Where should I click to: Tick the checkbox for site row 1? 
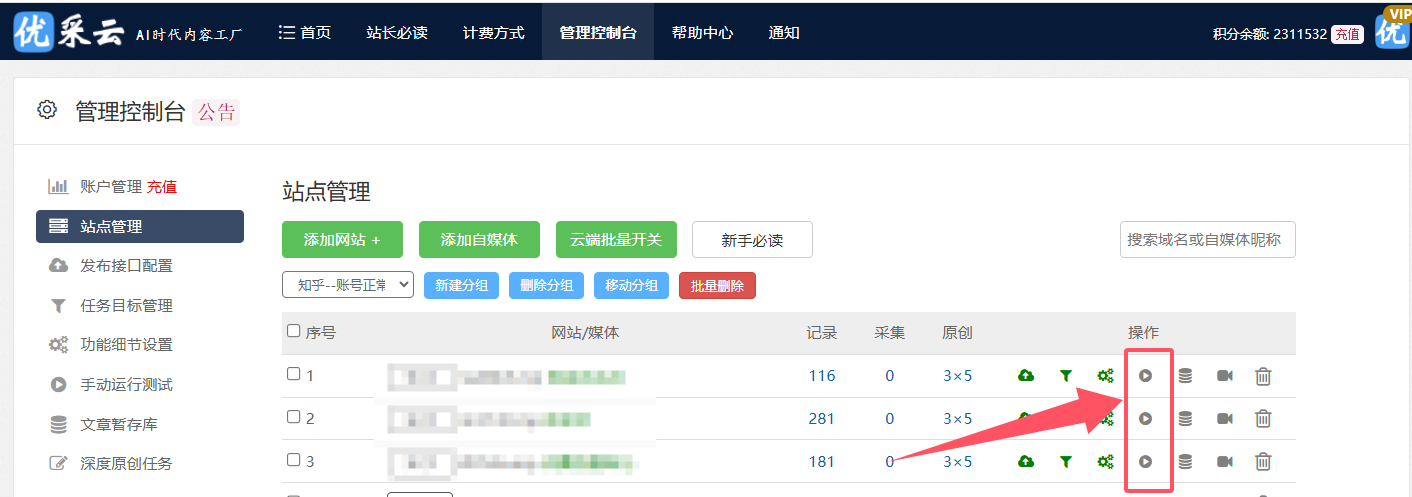[293, 374]
